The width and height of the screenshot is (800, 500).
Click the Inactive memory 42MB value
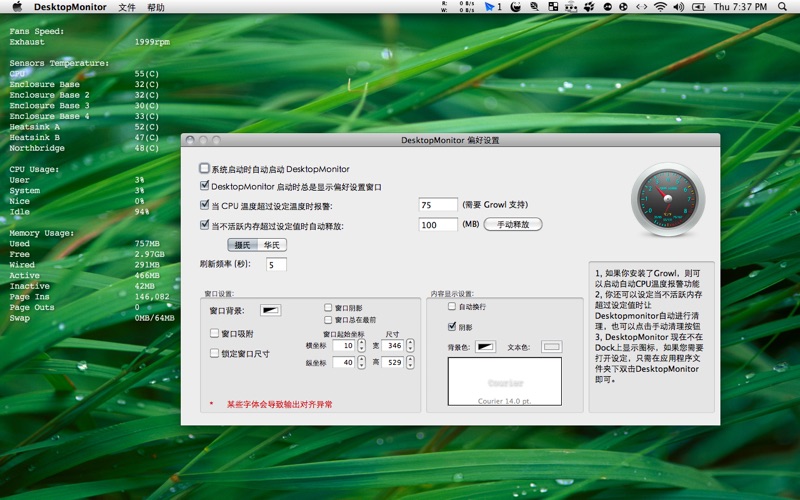click(144, 286)
